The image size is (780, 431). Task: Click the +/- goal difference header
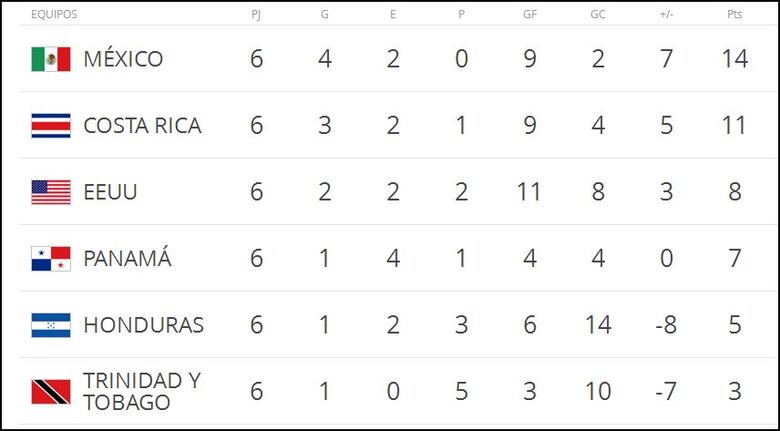[x=666, y=15]
